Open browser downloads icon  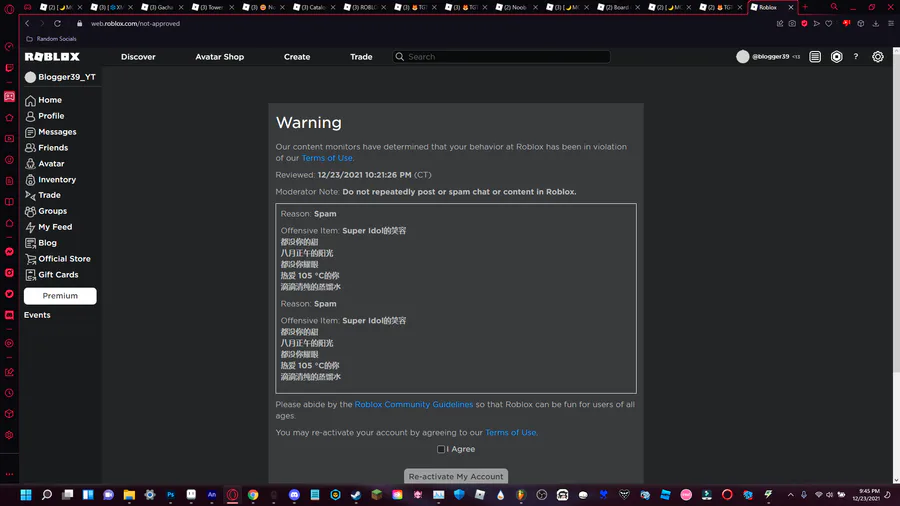tap(876, 24)
